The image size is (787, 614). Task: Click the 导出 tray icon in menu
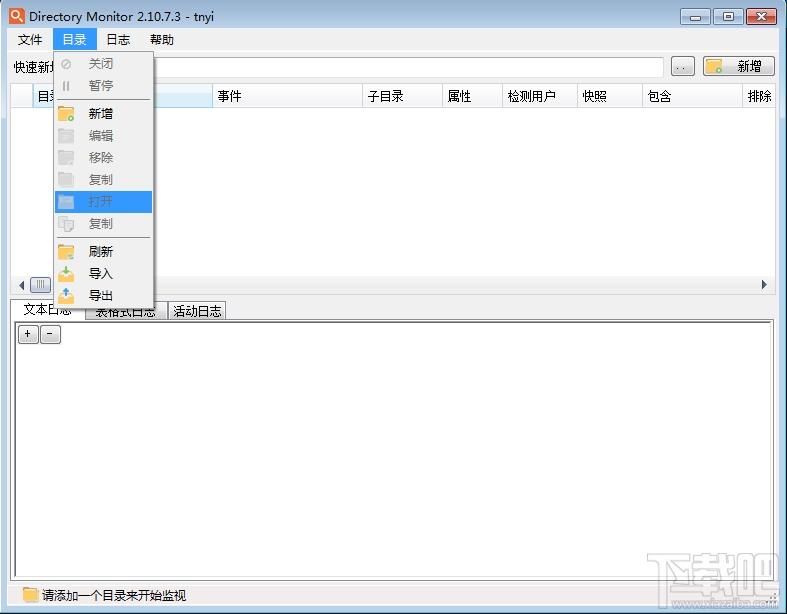tap(66, 296)
